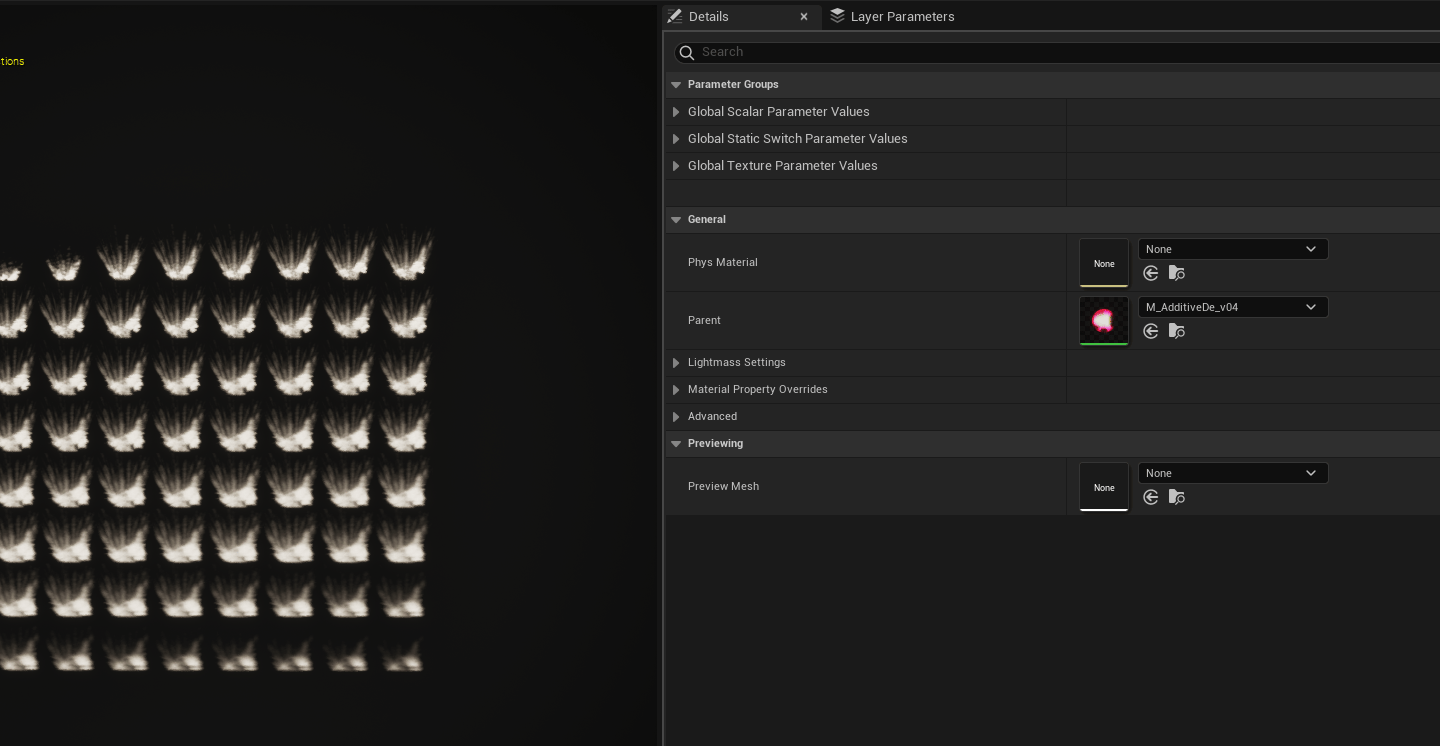Select the Details tab

pyautogui.click(x=741, y=16)
